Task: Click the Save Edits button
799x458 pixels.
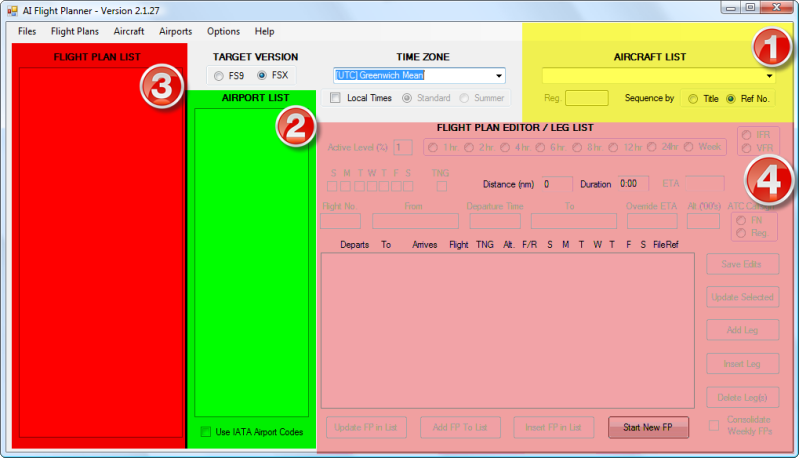Action: (742, 264)
